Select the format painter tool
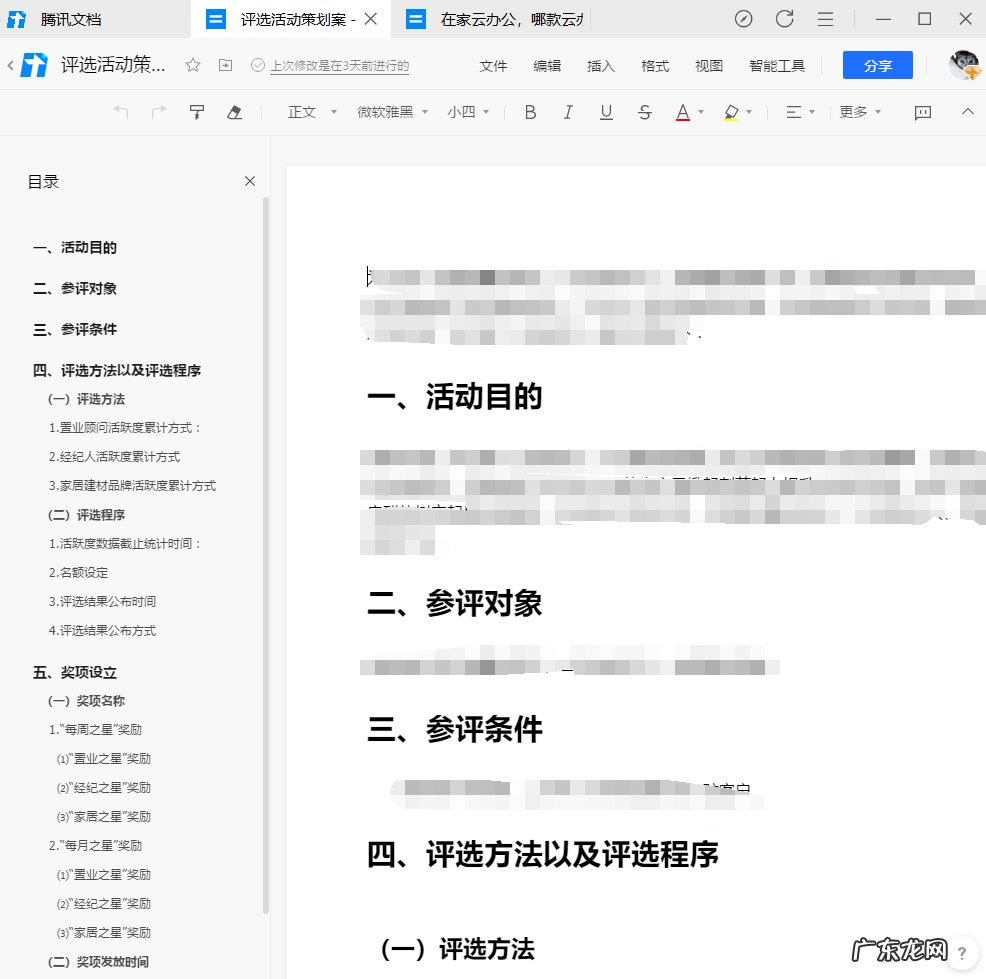 pos(196,112)
